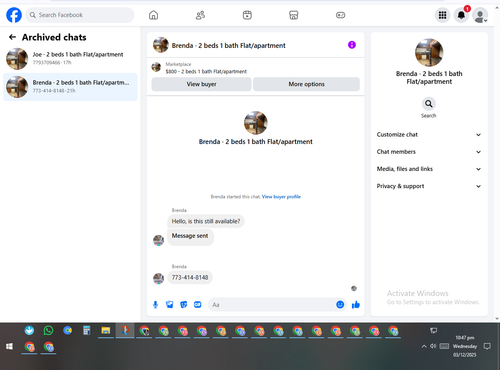Open Calculator from the taskbar
Image resolution: width=500 pixels, height=370 pixels.
click(87, 330)
